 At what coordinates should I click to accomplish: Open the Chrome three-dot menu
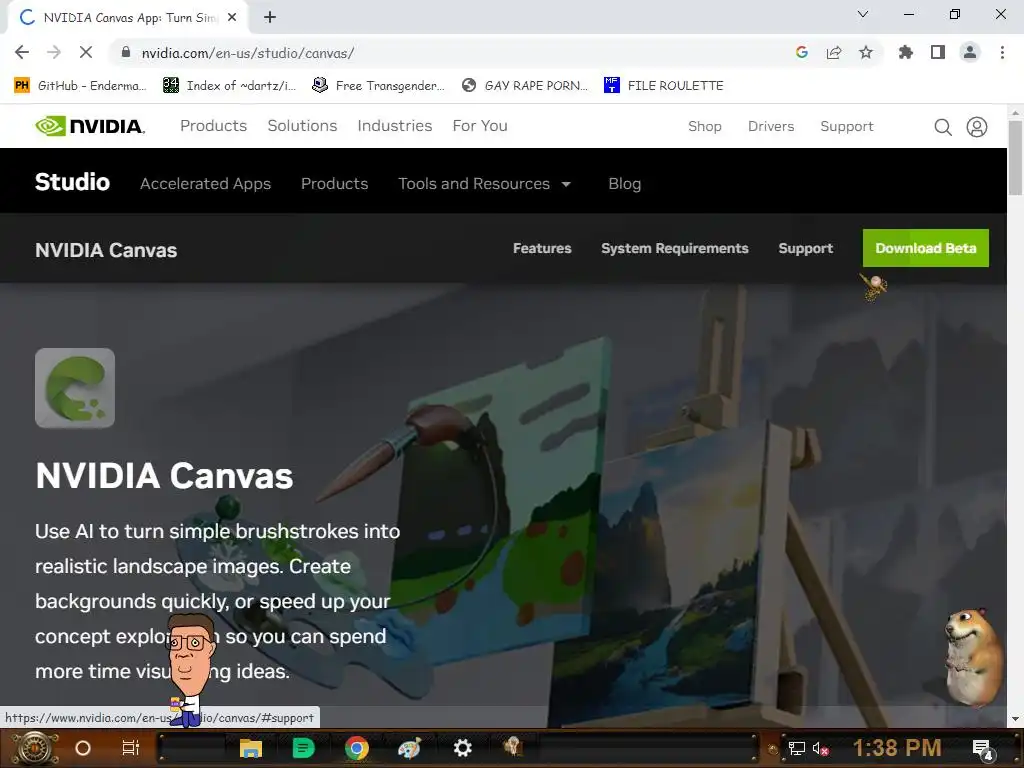click(x=1002, y=52)
